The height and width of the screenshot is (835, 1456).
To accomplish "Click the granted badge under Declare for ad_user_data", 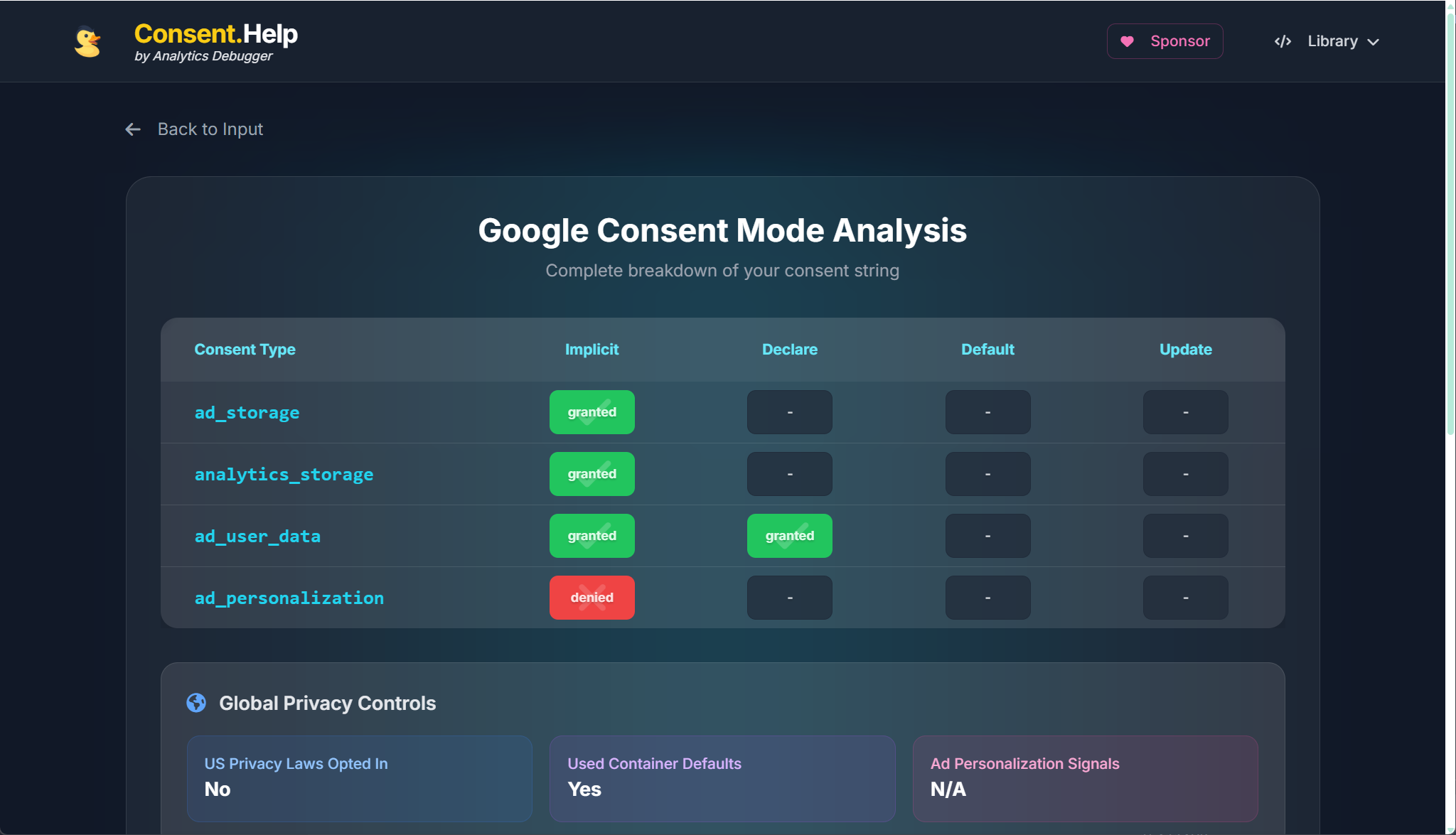I will (790, 536).
